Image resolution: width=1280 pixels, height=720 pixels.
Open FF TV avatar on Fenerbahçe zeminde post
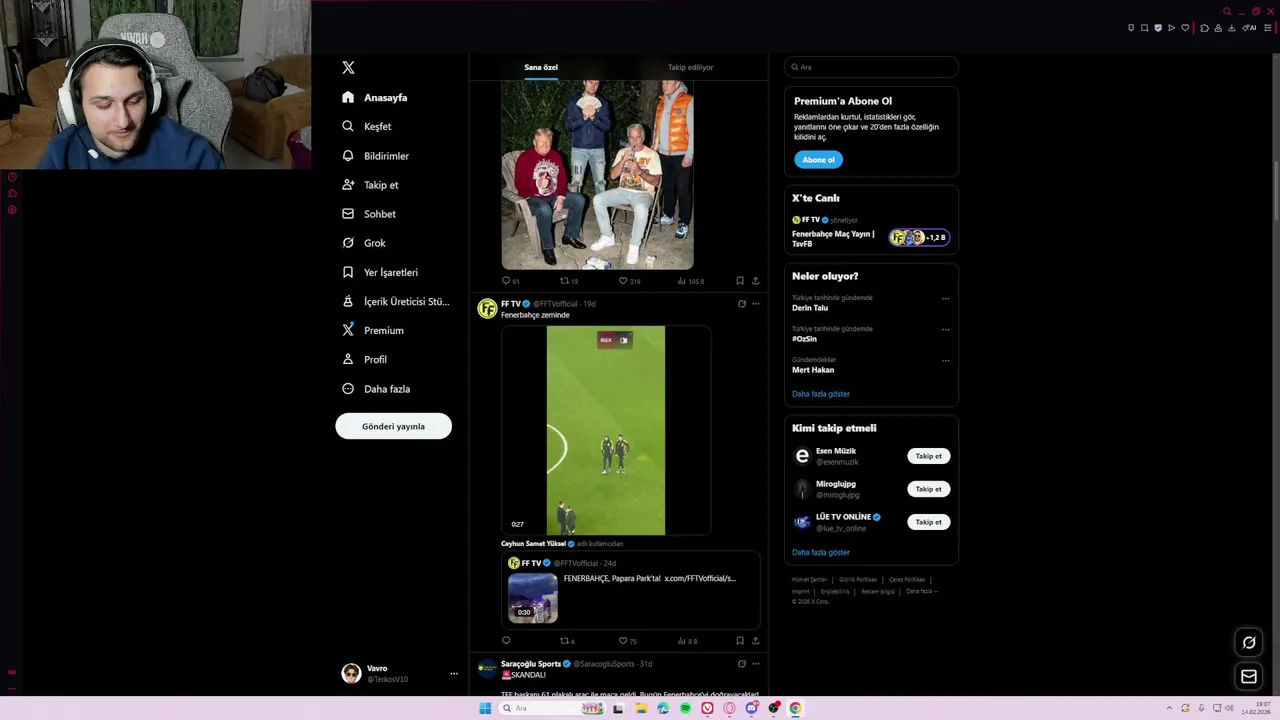(x=487, y=308)
